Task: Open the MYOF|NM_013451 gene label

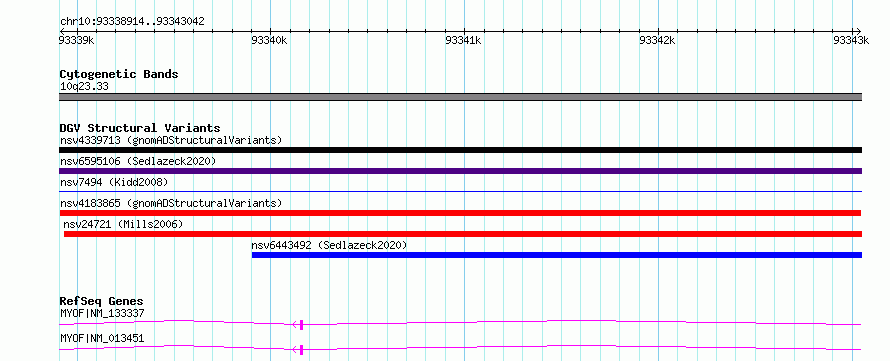Action: pyautogui.click(x=102, y=338)
